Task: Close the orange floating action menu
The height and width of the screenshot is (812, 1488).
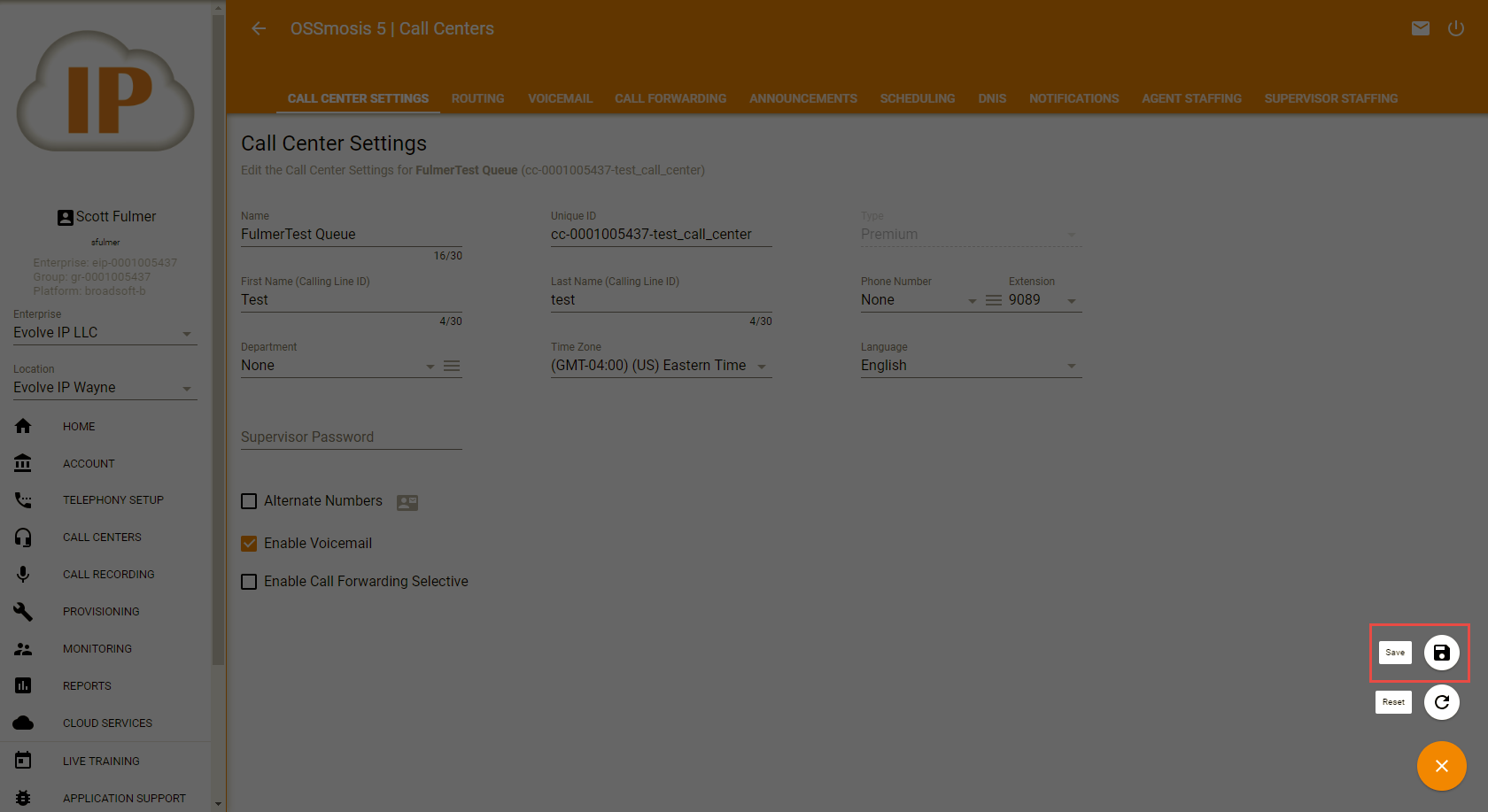Action: (1441, 766)
